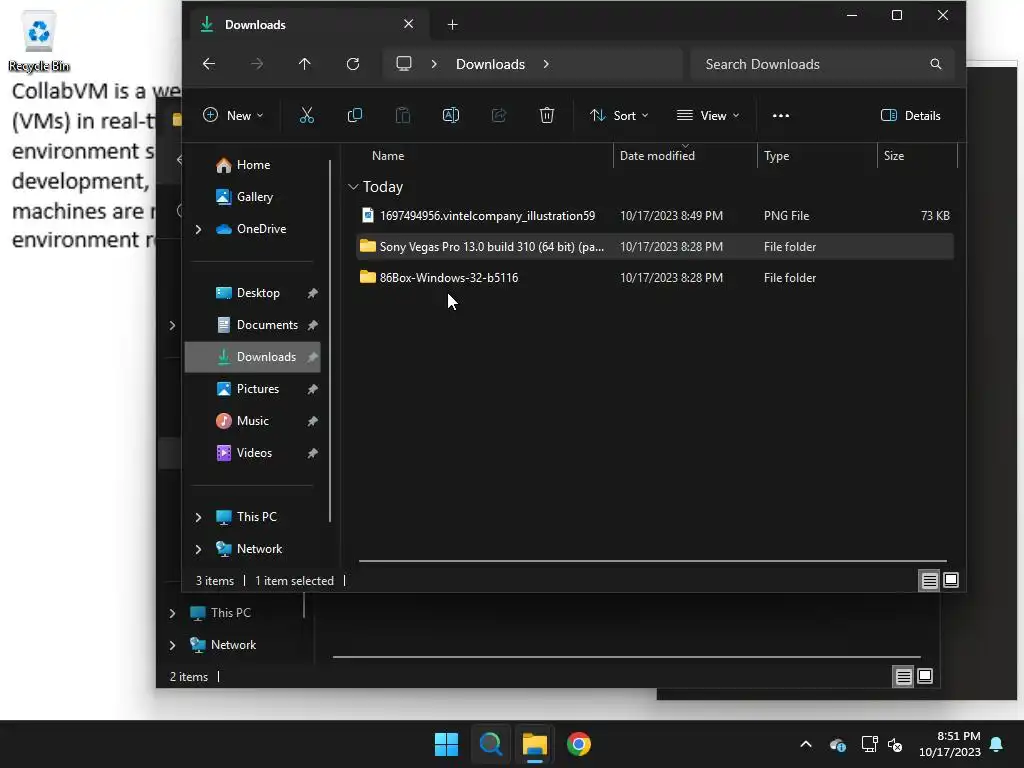This screenshot has width=1024, height=768.
Task: Sort by Size column header
Action: pos(917,156)
